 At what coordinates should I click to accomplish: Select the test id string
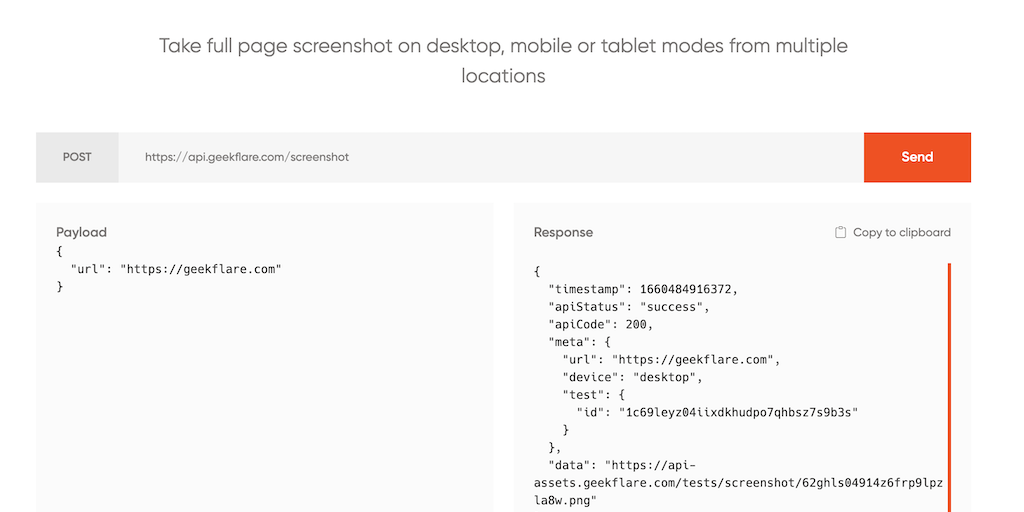coord(738,412)
